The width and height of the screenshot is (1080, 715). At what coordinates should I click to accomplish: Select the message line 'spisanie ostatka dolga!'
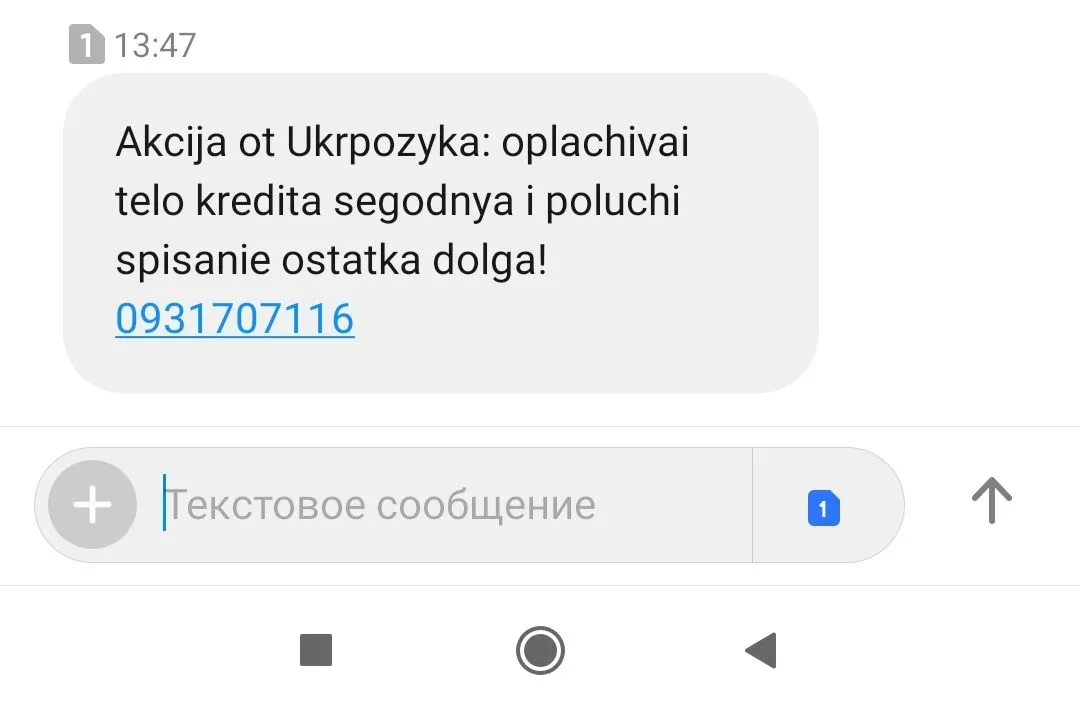331,262
